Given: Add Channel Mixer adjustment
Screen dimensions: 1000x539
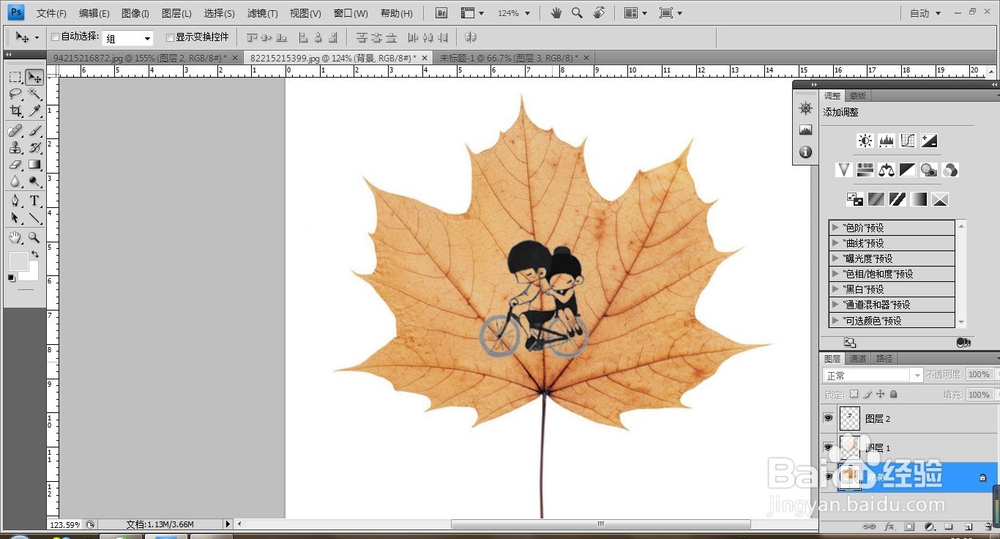Looking at the screenshot, I should pyautogui.click(x=950, y=170).
